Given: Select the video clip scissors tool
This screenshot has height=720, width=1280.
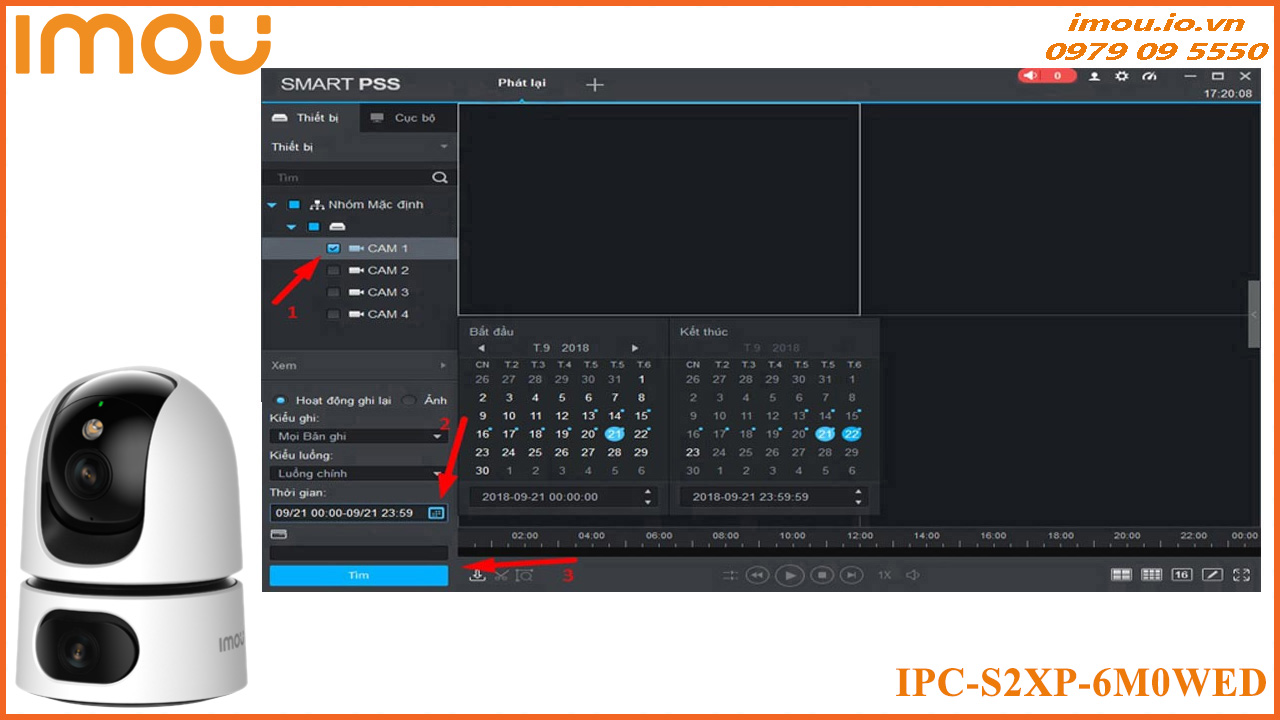Looking at the screenshot, I should (x=499, y=576).
